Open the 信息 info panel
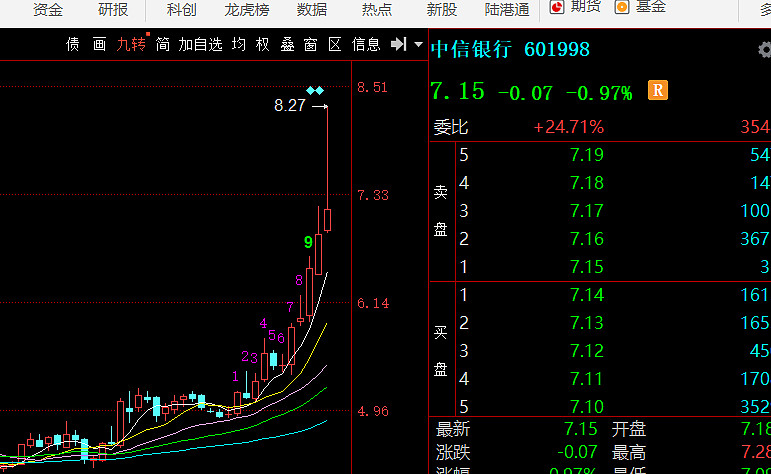The image size is (771, 474). click(366, 44)
